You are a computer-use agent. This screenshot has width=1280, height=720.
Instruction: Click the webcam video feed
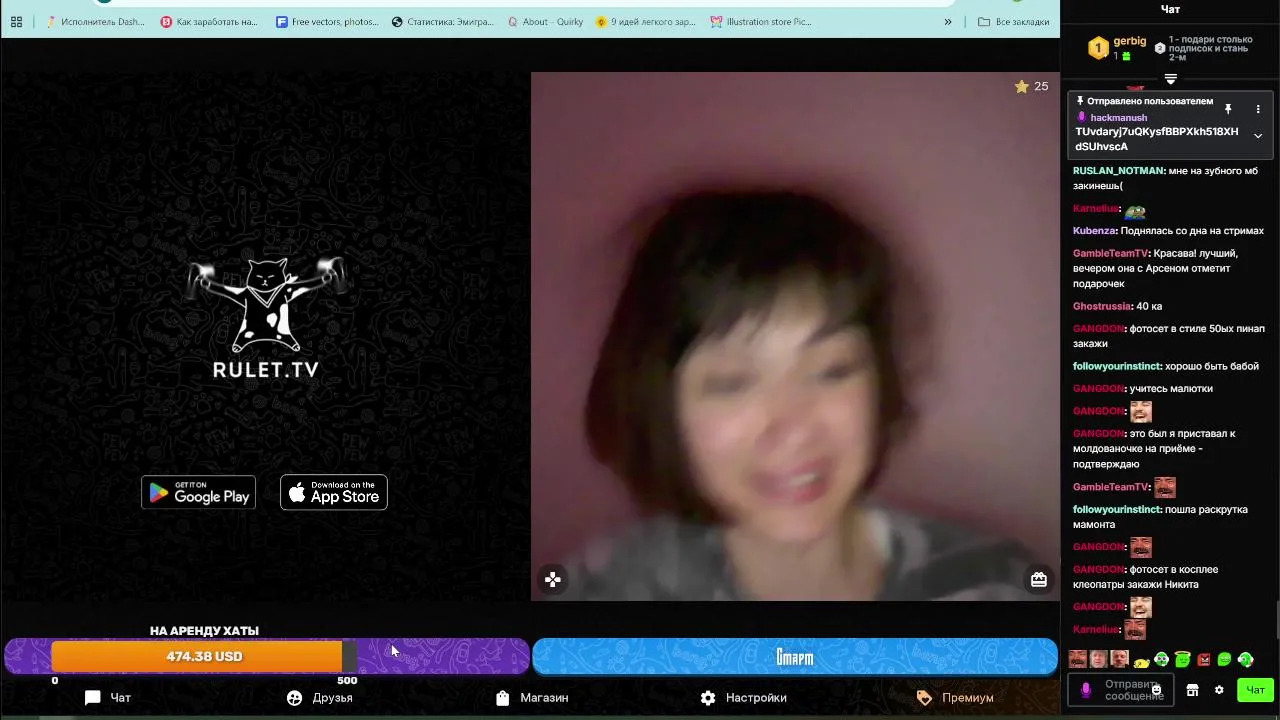(x=795, y=336)
